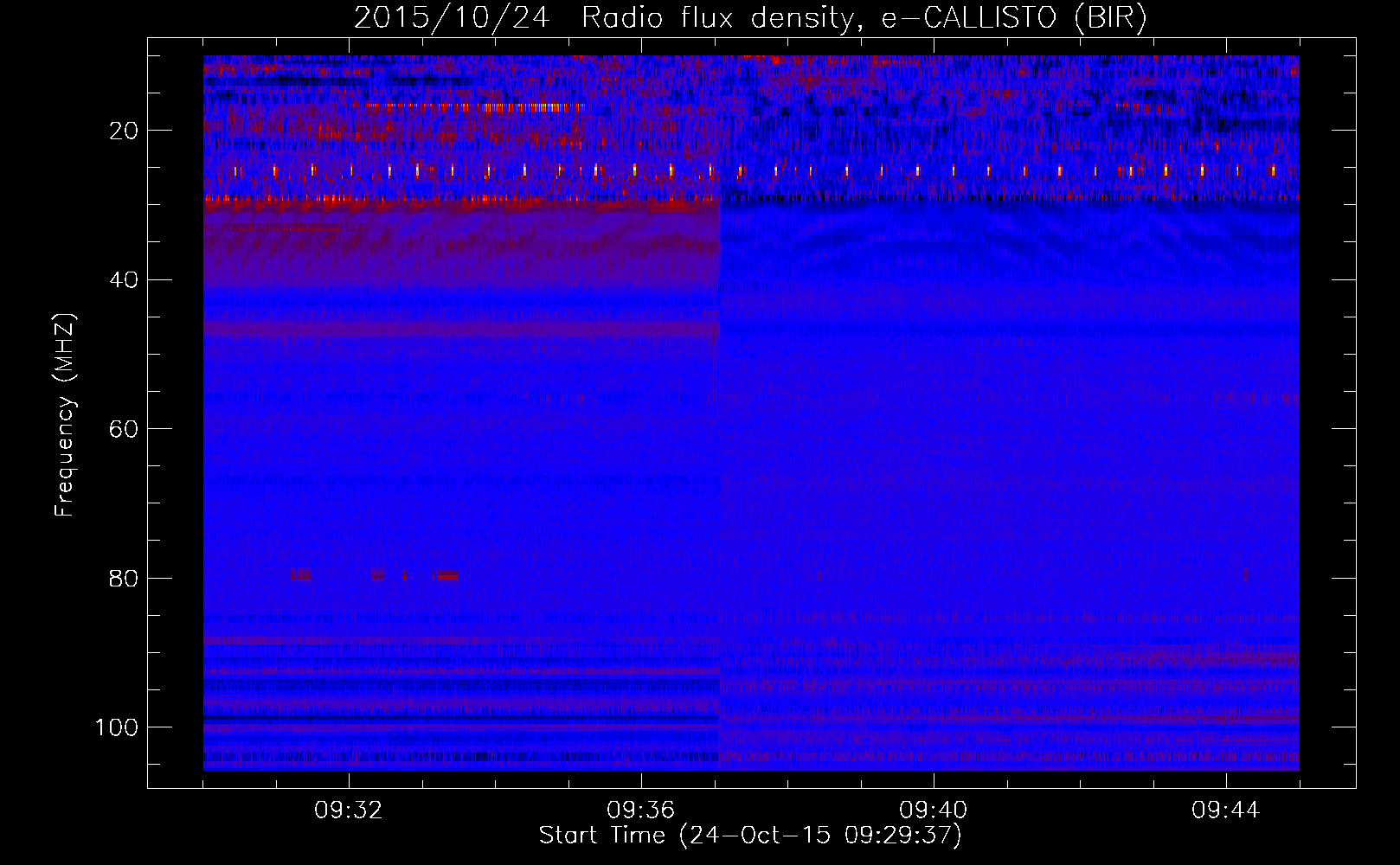
Task: Click the plot title 'Radio flux density, e-CALLISTO (BIR)'
Action: point(864,18)
